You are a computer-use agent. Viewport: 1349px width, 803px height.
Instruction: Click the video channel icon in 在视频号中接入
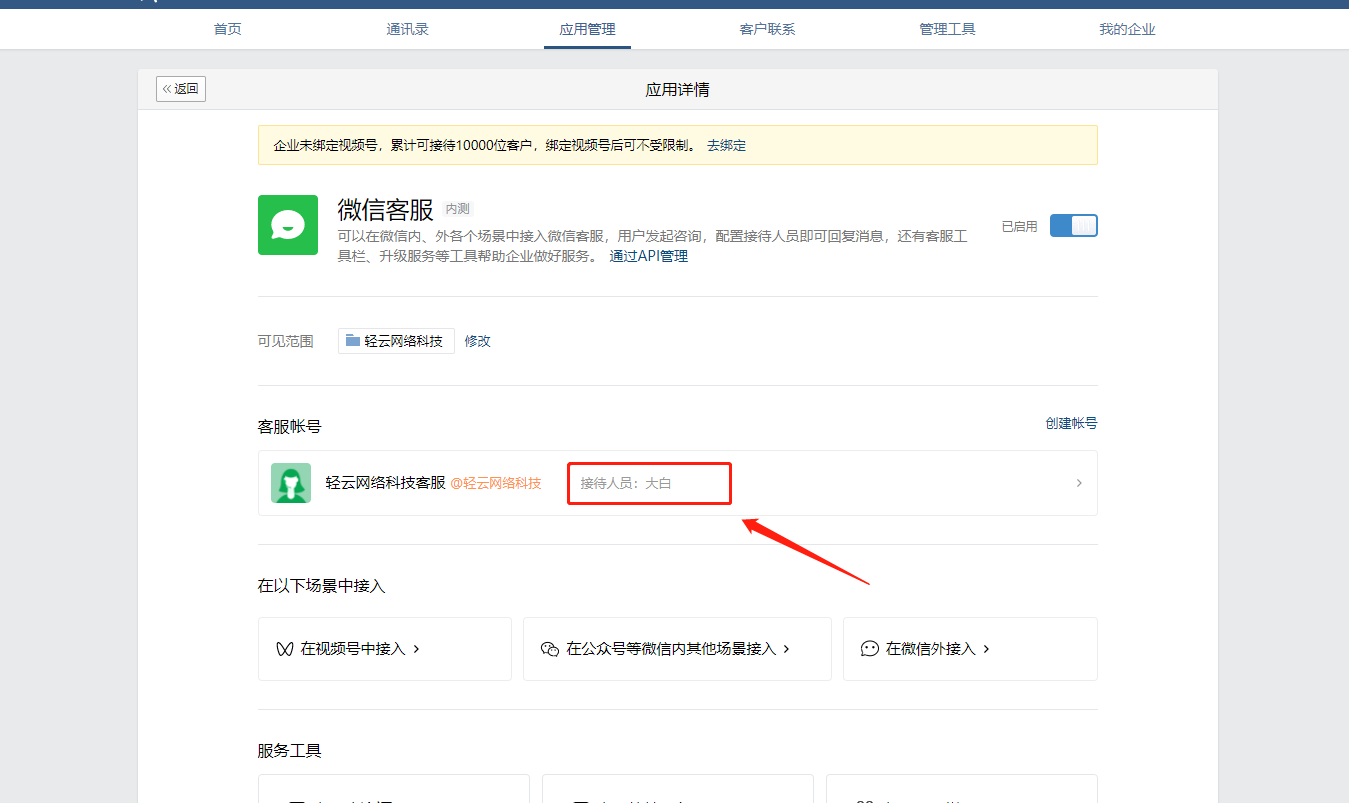pyautogui.click(x=284, y=649)
